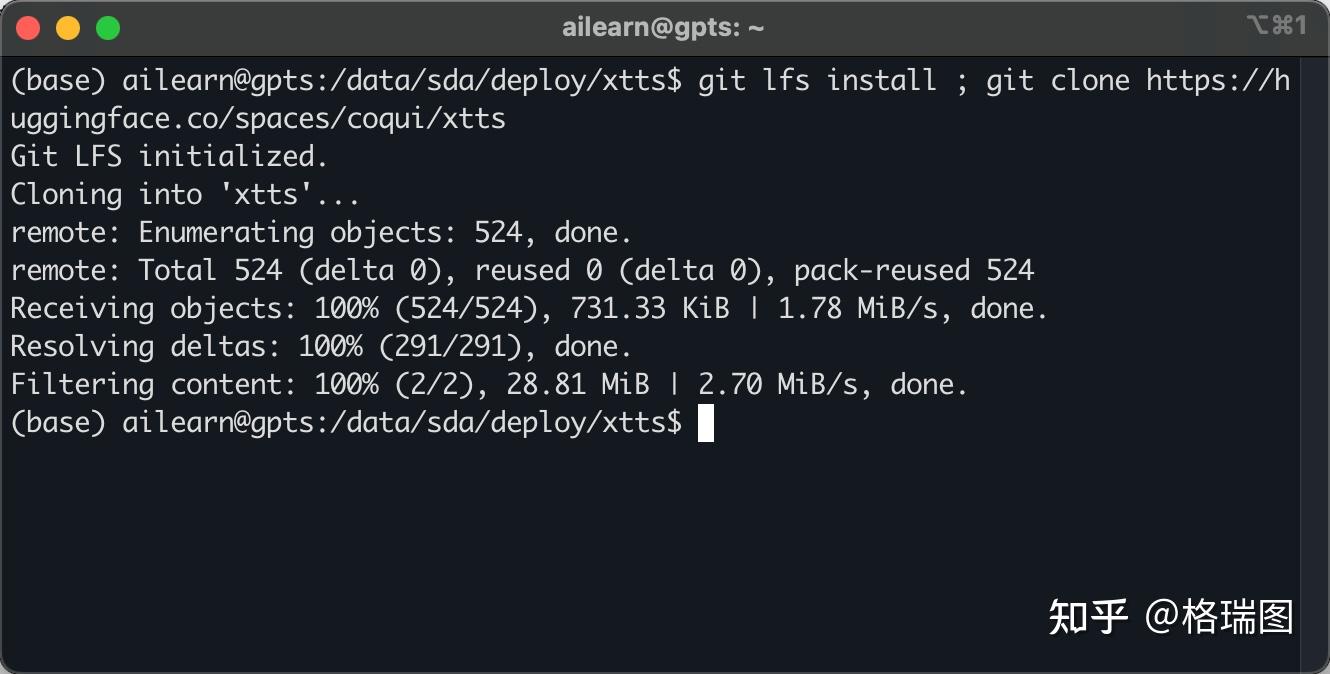Click the '28.81 MiB' size value
The height and width of the screenshot is (674, 1330).
(x=578, y=385)
